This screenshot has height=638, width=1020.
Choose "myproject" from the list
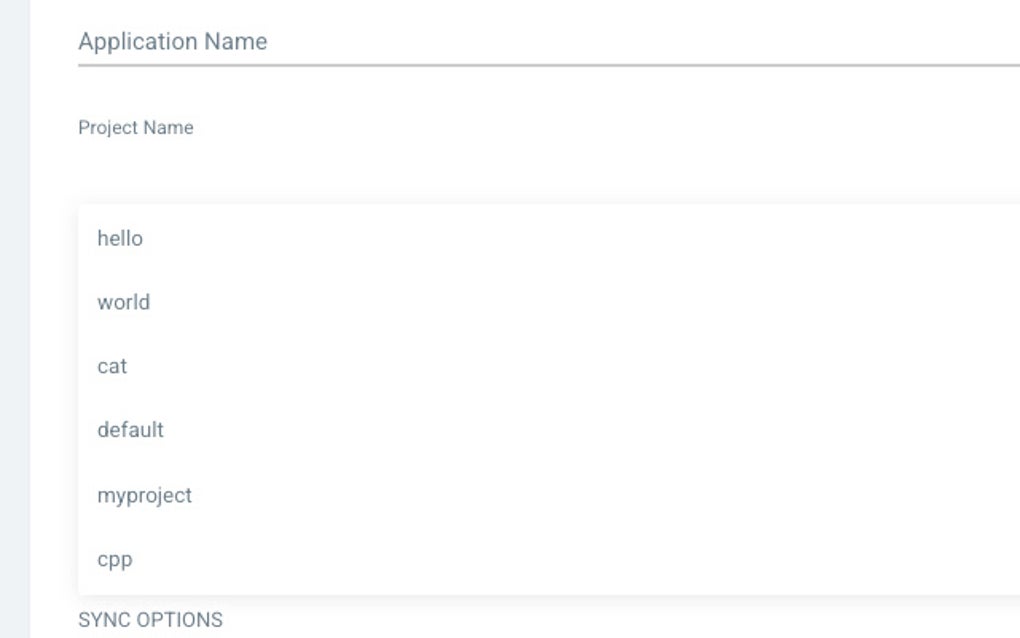coord(144,495)
